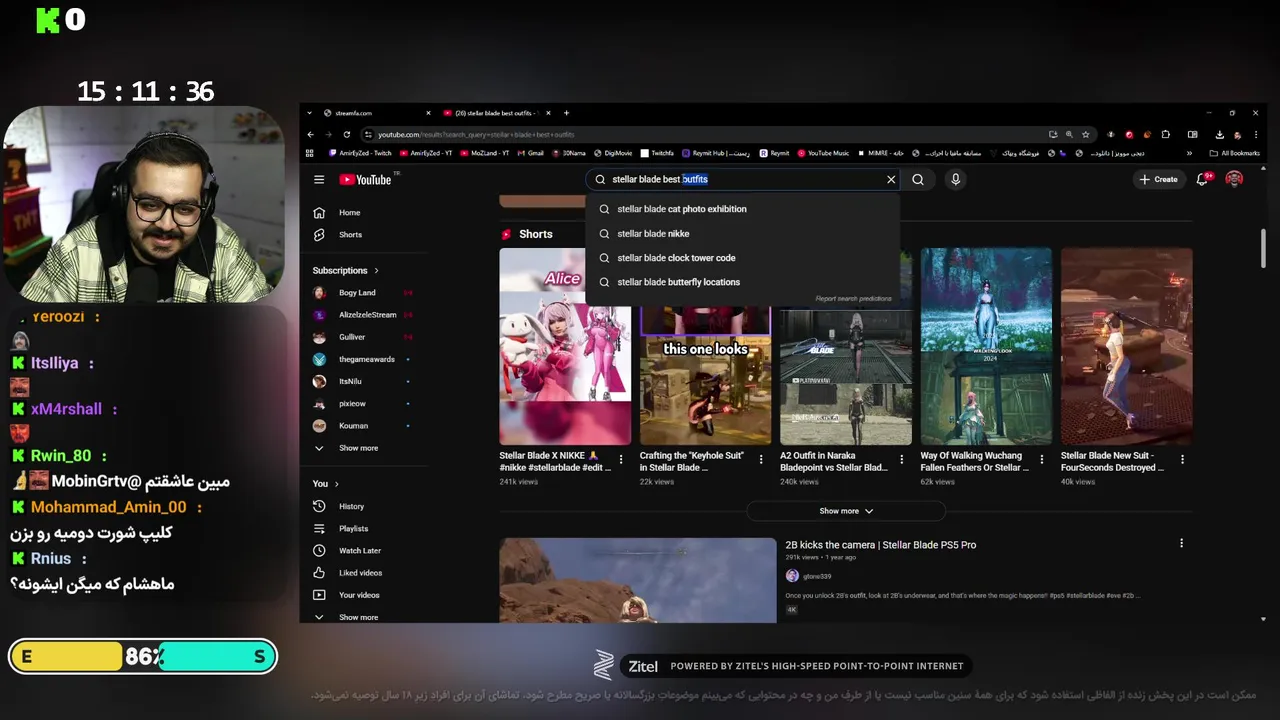This screenshot has height=720, width=1280.
Task: Expand Show more under Shorts shelf
Action: pyautogui.click(x=846, y=511)
